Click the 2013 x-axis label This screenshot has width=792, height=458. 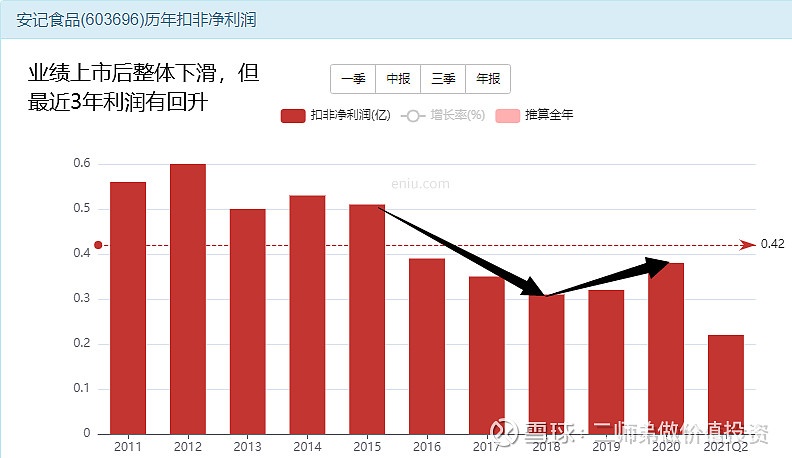point(248,447)
